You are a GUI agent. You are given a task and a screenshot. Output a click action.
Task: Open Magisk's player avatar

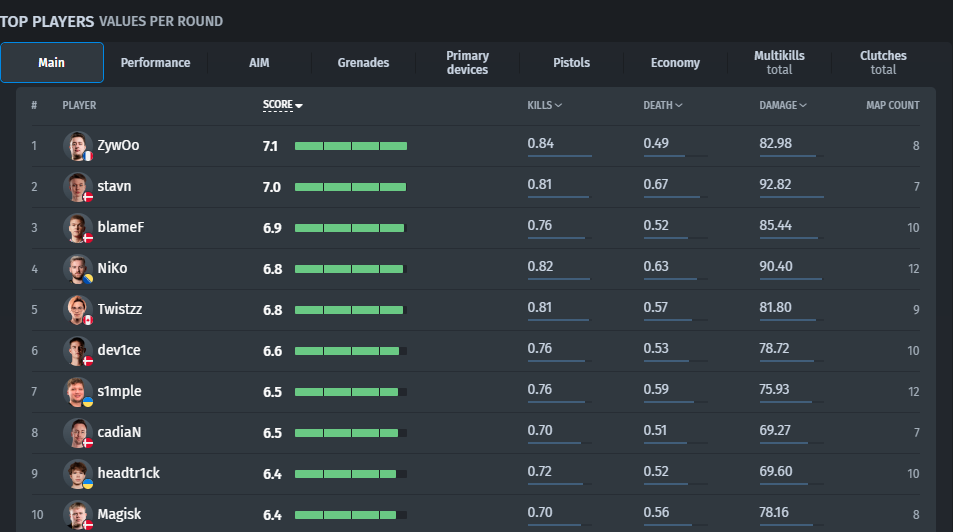click(78, 515)
